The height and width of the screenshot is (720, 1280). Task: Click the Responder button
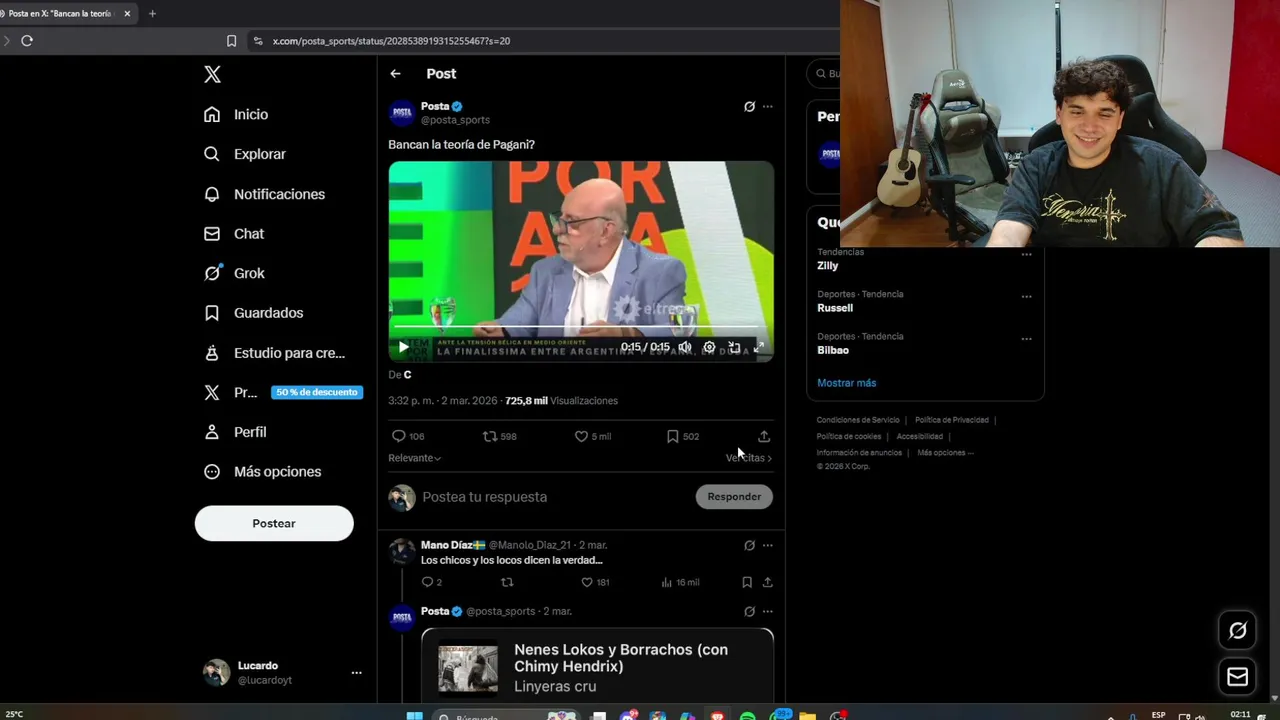[x=734, y=497]
